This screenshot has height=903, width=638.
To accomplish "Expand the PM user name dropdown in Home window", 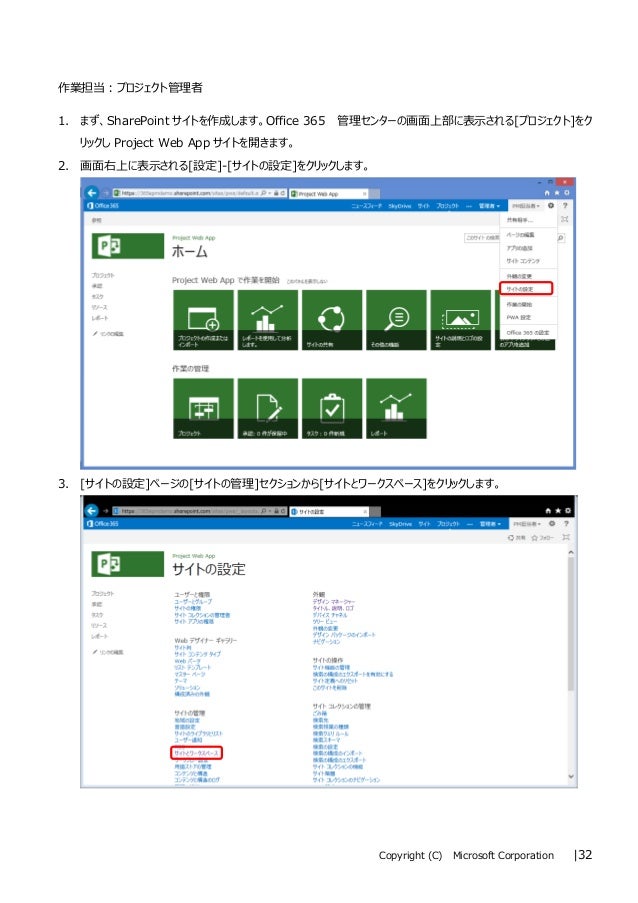I will click(x=526, y=206).
